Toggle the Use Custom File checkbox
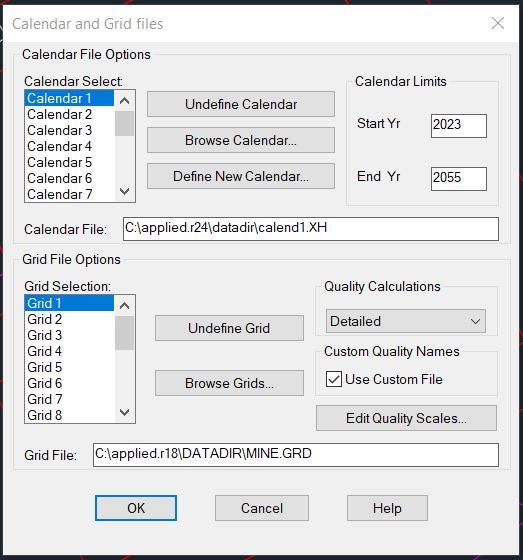 [x=334, y=379]
